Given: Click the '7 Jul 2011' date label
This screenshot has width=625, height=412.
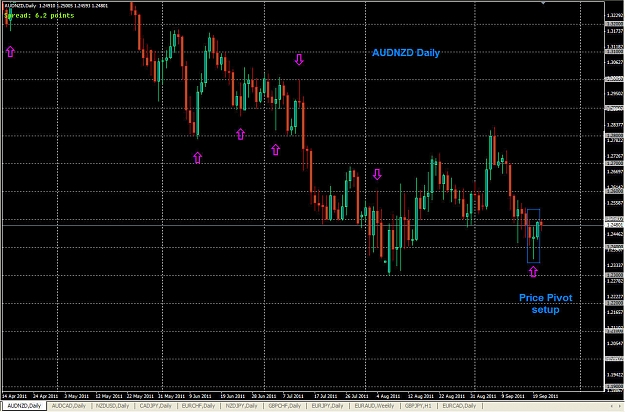Looking at the screenshot, I should [293, 396].
